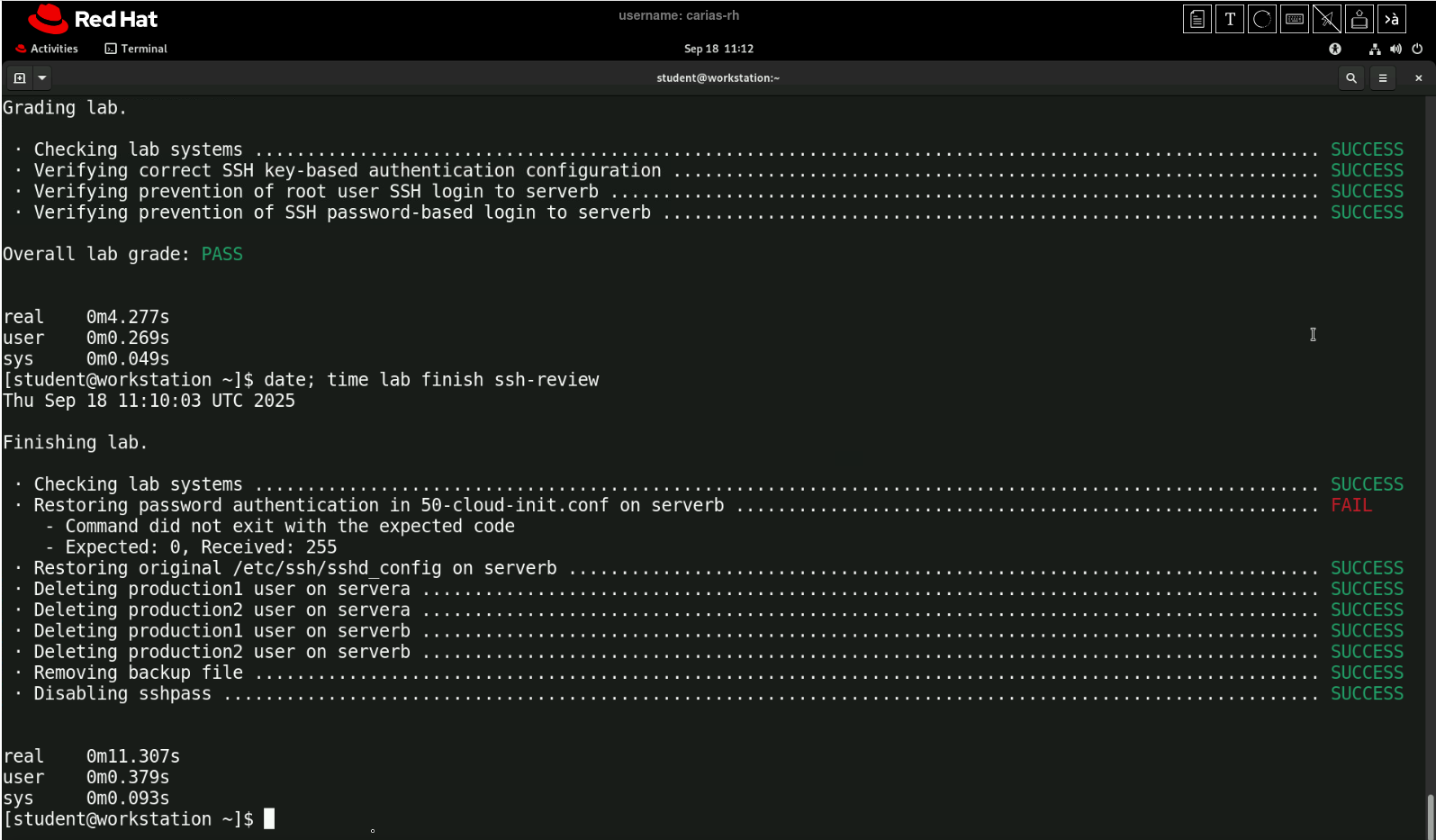Open the accessibility menu icon
The width and height of the screenshot is (1436, 840).
[x=1335, y=49]
